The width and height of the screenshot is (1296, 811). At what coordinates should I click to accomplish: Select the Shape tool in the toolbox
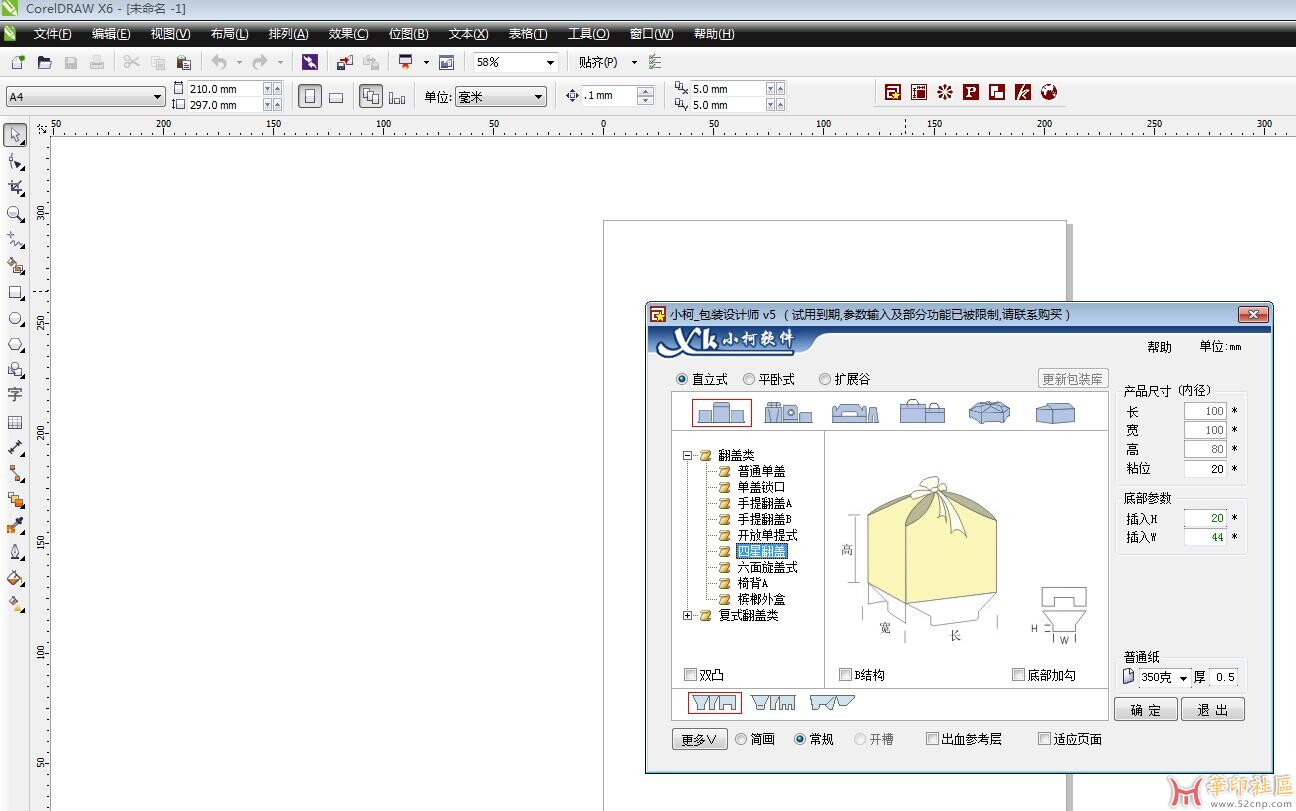tap(15, 161)
